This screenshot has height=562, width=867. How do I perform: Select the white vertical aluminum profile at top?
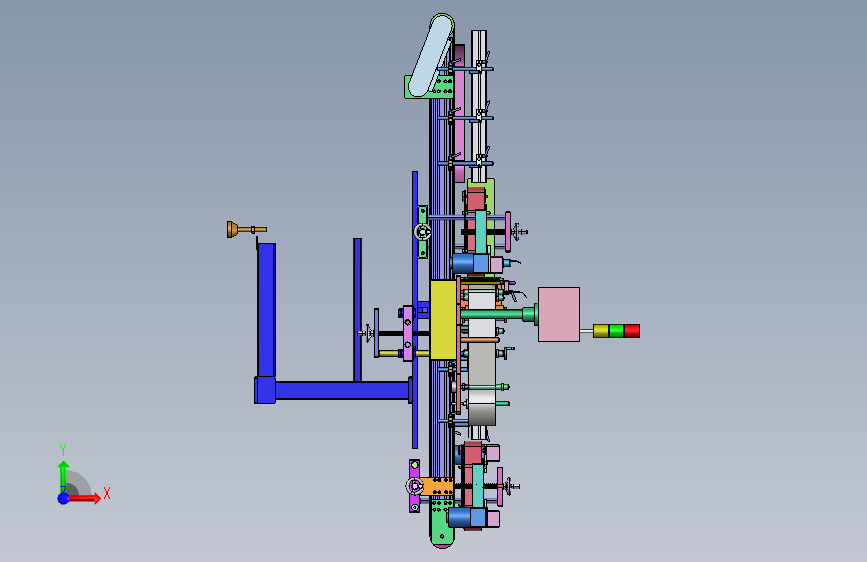click(x=479, y=105)
